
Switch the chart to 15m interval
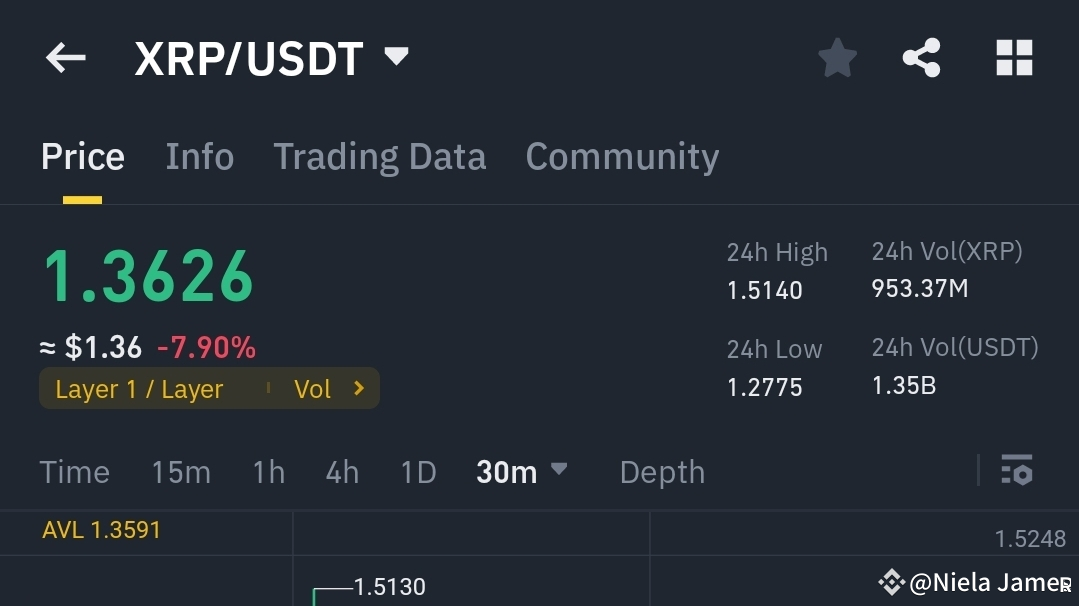point(181,471)
